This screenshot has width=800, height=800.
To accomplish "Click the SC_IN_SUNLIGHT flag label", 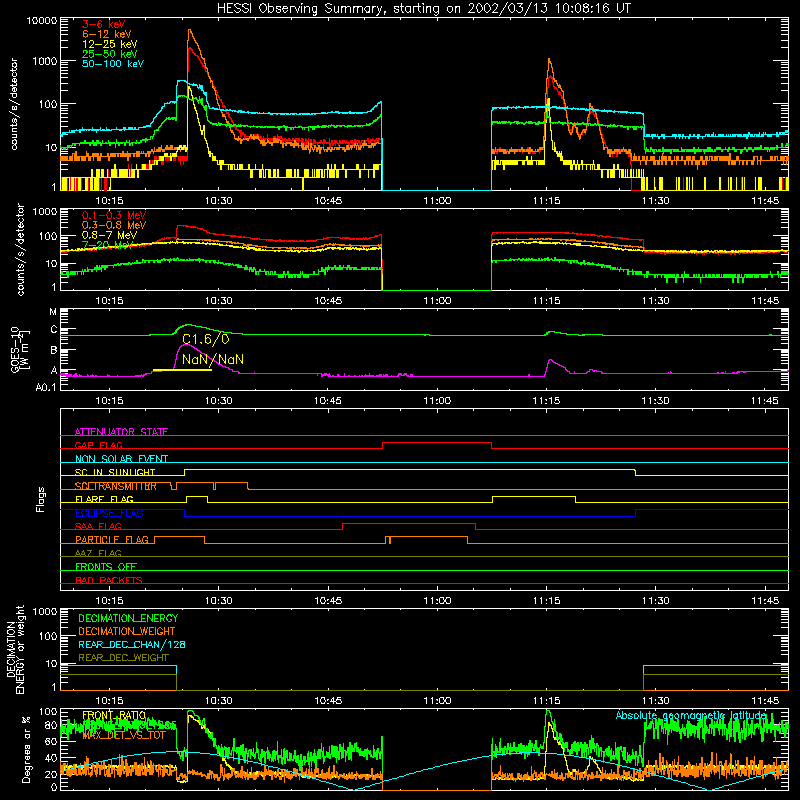I will pos(115,472).
